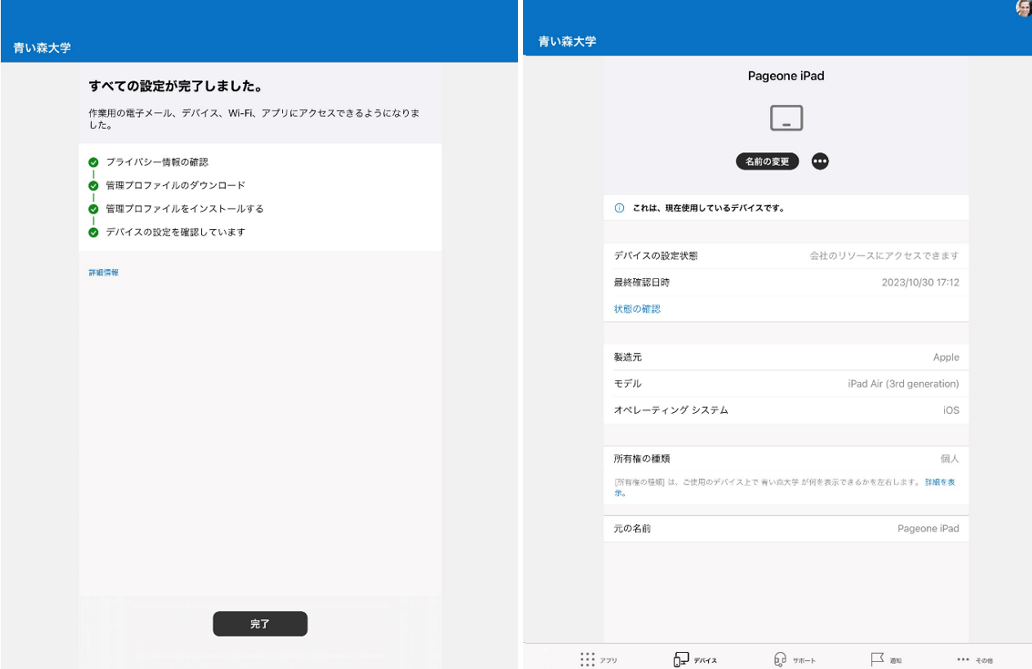The height and width of the screenshot is (669, 1032).
Task: Click the tablet device icon
Action: coord(786,118)
